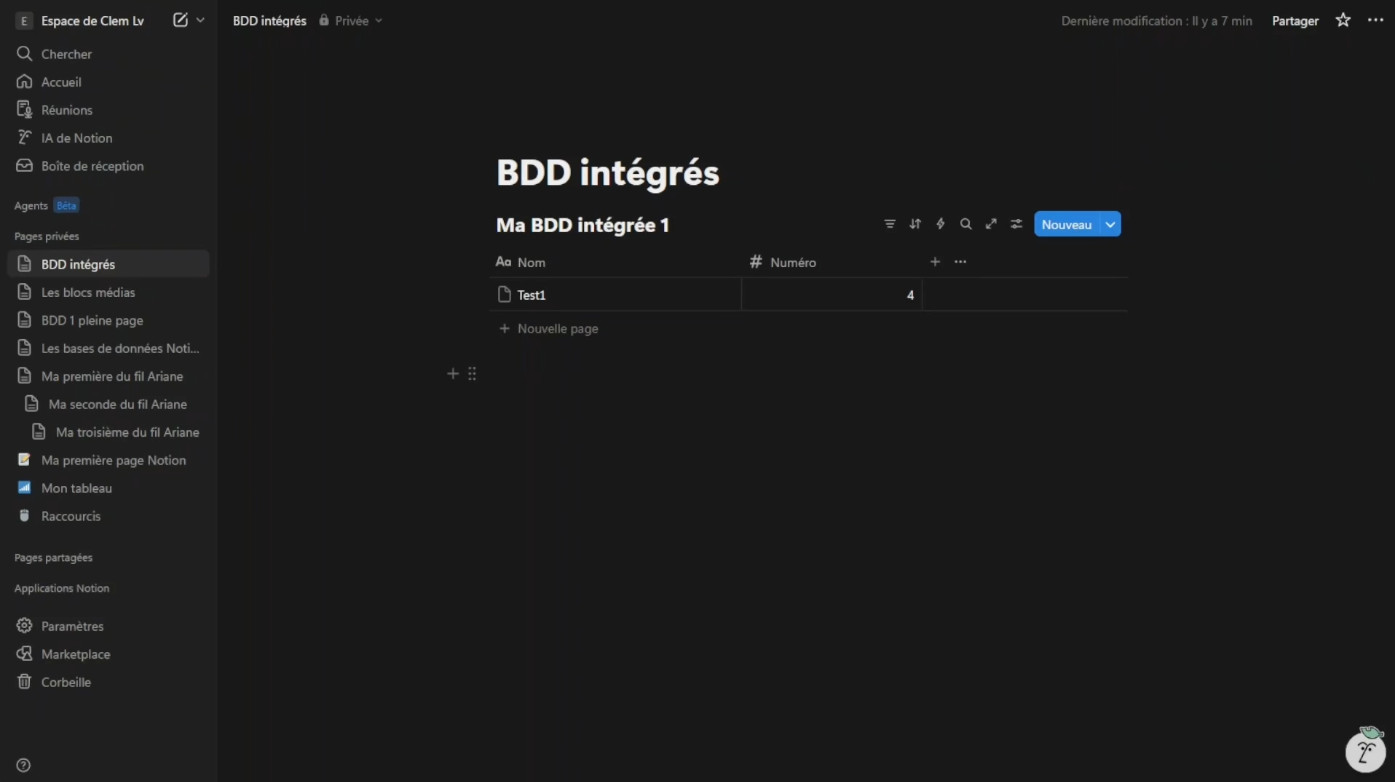
Task: Click Nouvelle page row in table
Action: [557, 328]
